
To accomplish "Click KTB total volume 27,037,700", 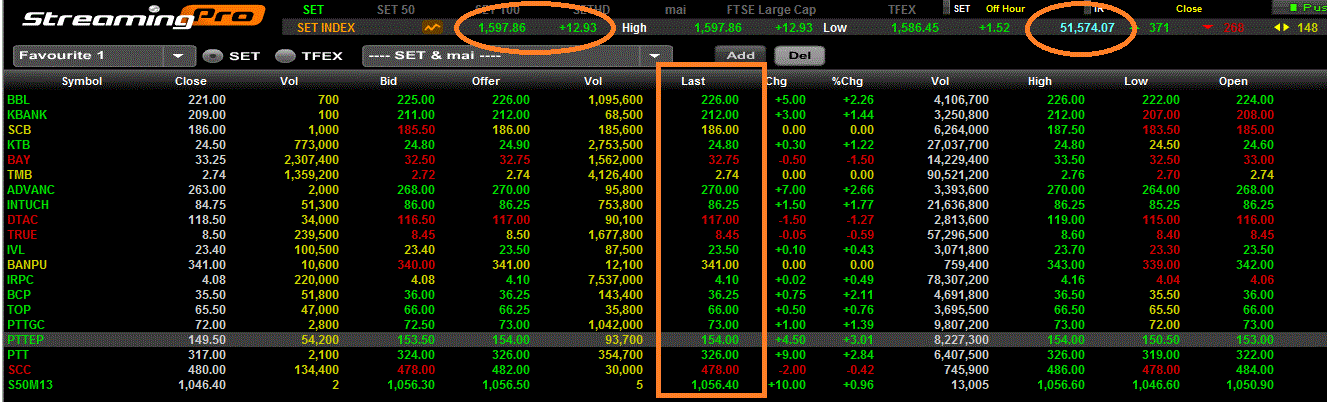I will 956,145.
